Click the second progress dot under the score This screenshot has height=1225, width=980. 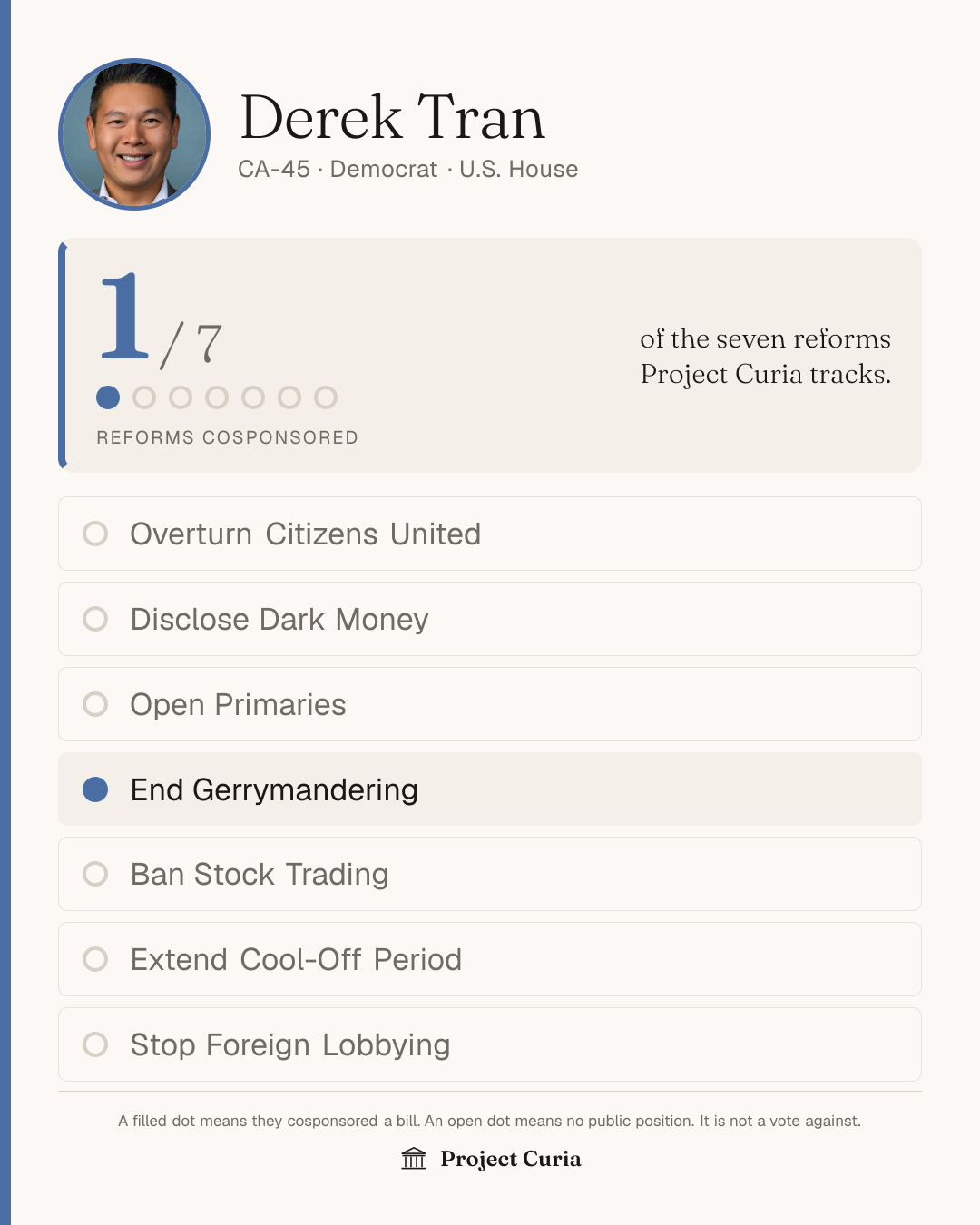coord(144,397)
